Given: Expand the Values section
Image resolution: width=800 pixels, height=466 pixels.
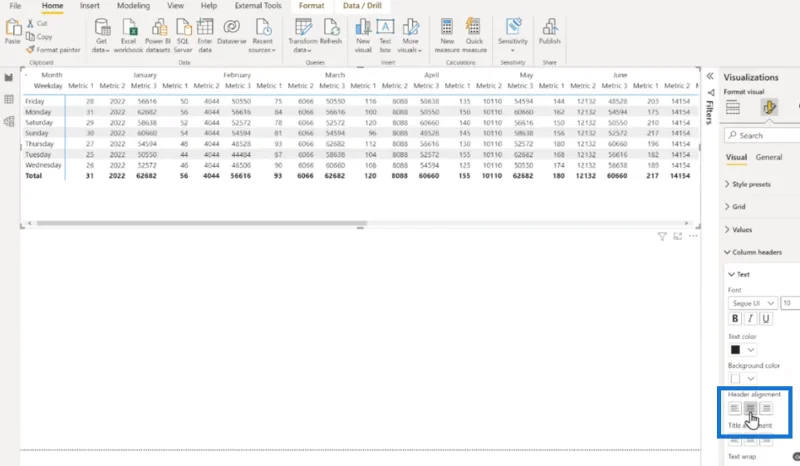Looking at the screenshot, I should click(x=738, y=230).
